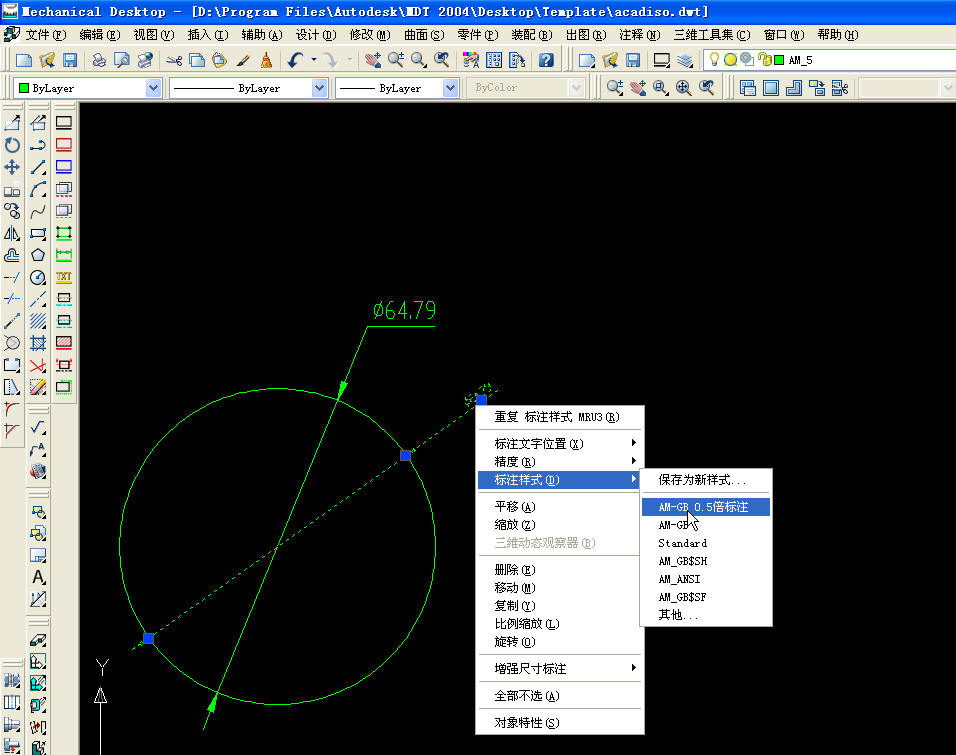Screen dimensions: 956x755
Task: Click the Undo arrow icon
Action: click(296, 60)
